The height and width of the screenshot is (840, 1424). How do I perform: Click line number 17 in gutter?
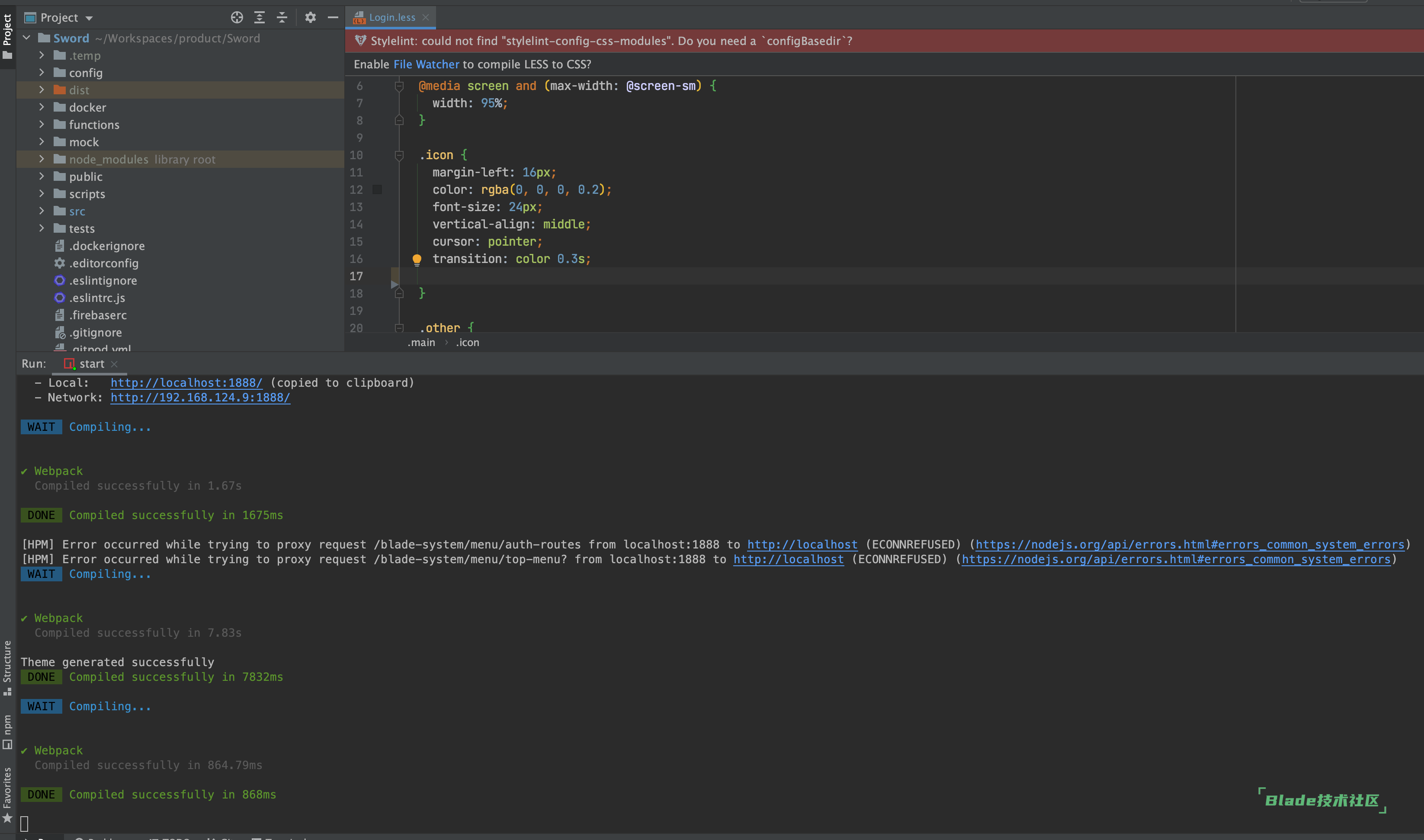click(x=356, y=276)
